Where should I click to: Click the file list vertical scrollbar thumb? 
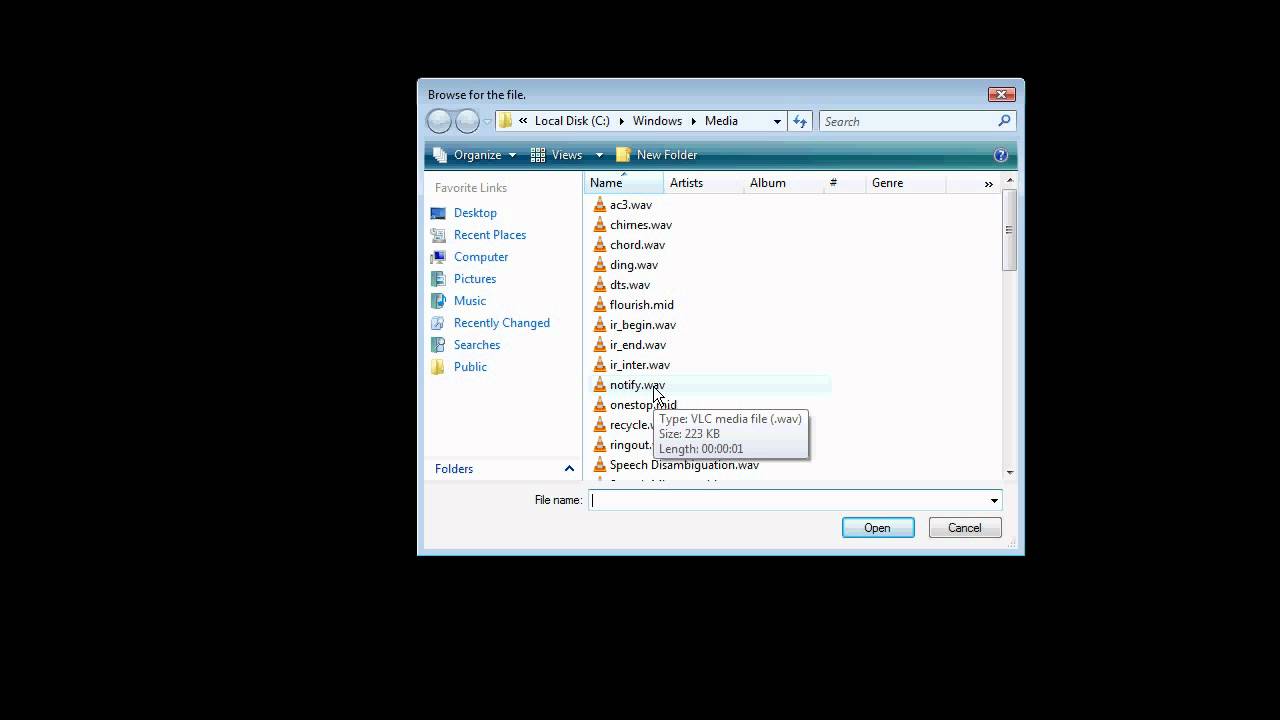click(1009, 229)
